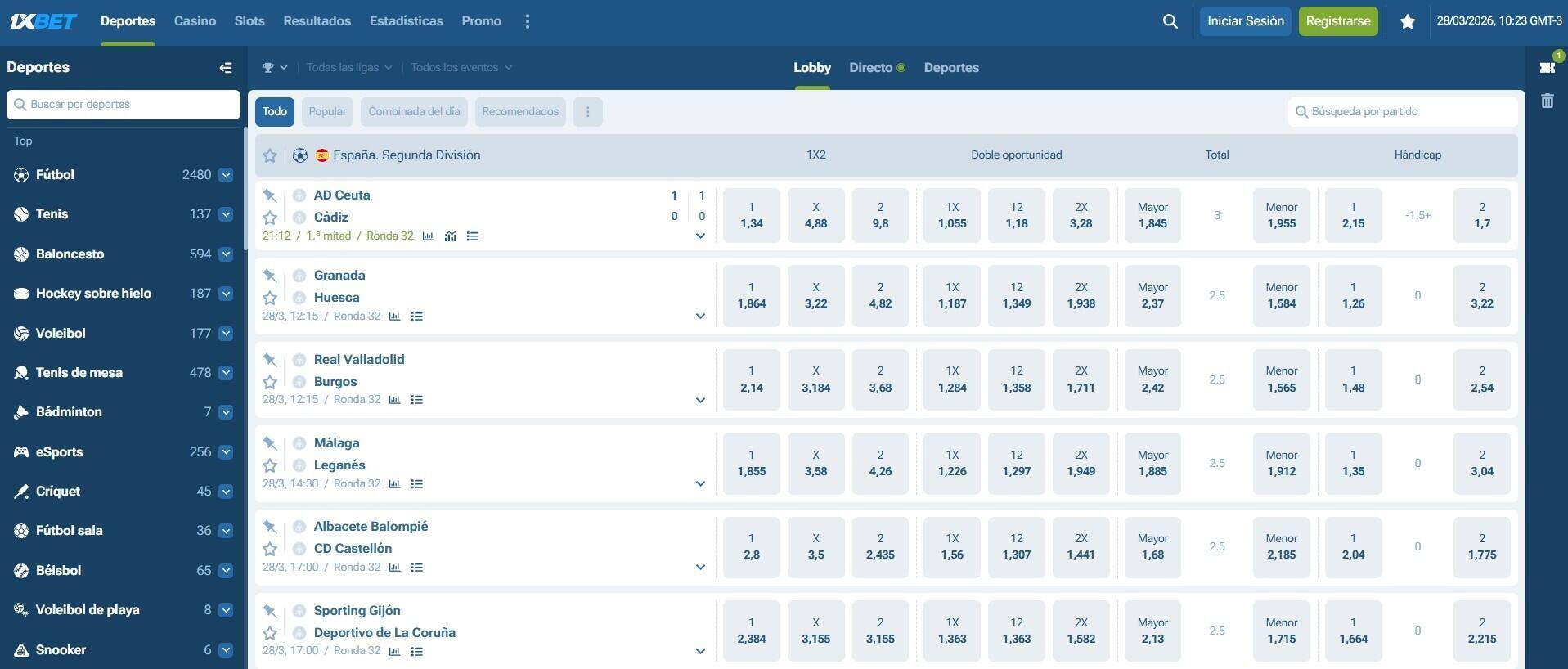This screenshot has height=669, width=1568.
Task: Expand the Fútbol sports category arrow
Action: [226, 175]
